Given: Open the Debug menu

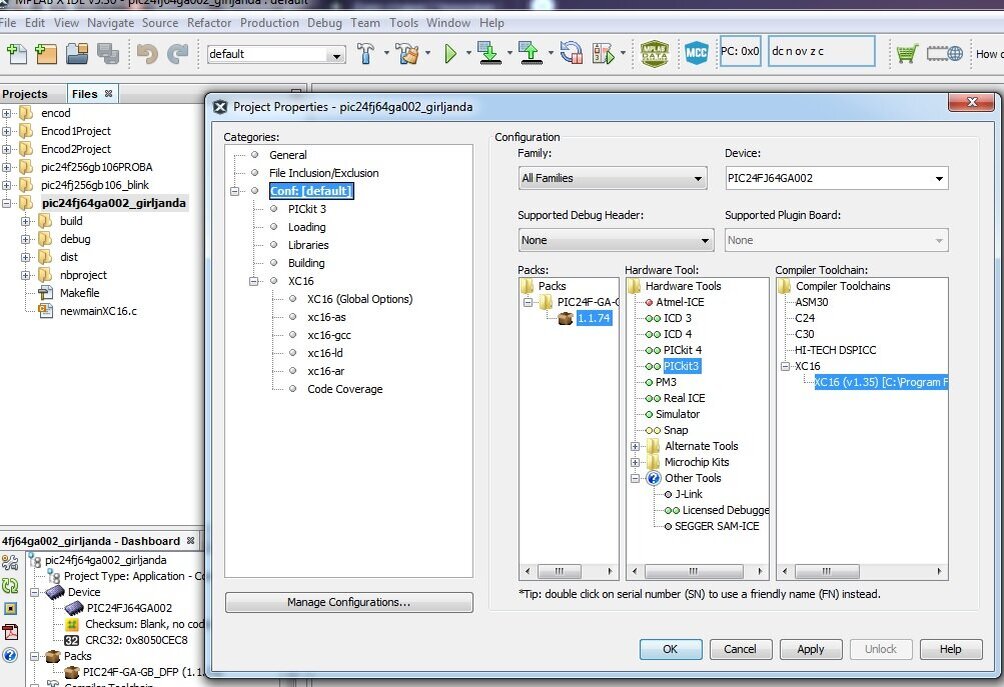Looking at the screenshot, I should pos(325,23).
